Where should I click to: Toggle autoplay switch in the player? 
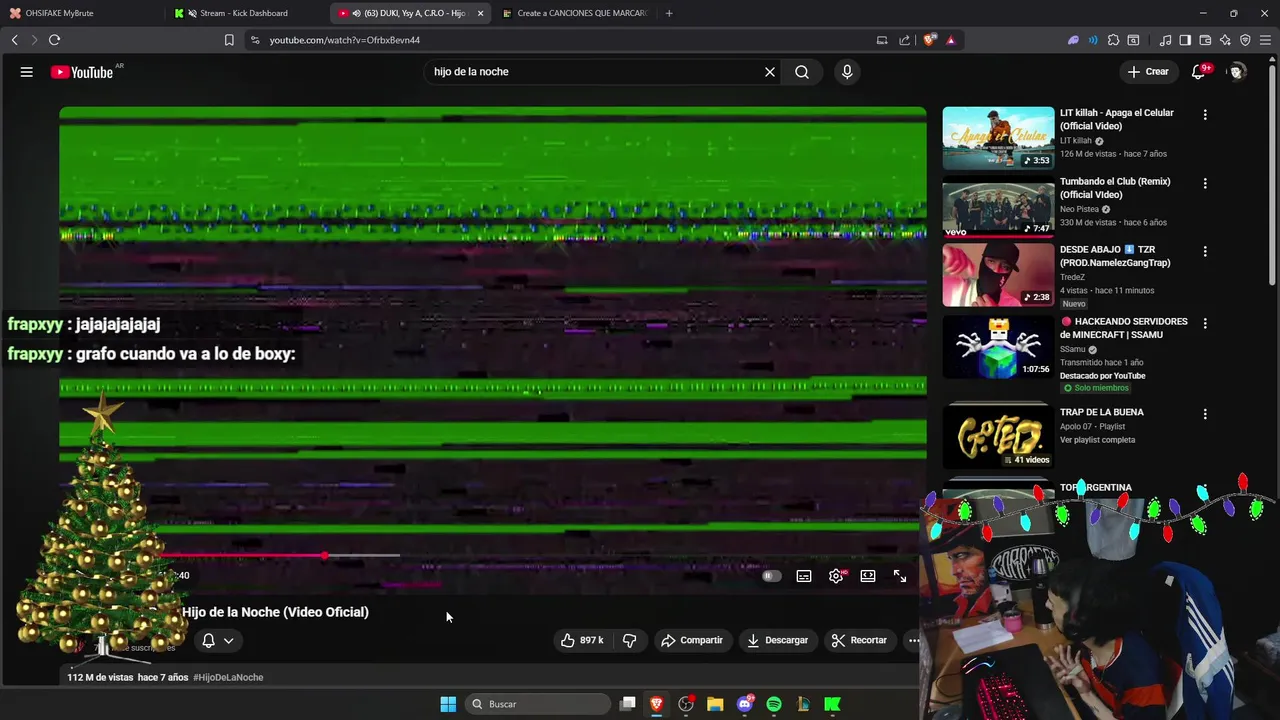coord(771,576)
